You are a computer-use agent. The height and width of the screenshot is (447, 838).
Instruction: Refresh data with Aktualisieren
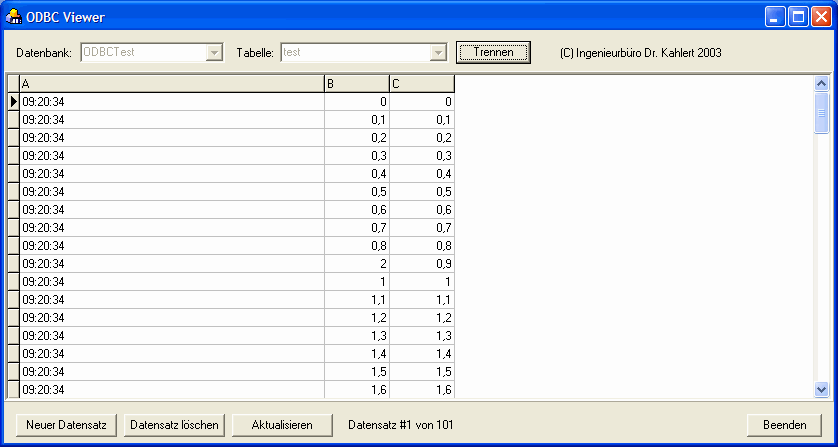click(282, 425)
